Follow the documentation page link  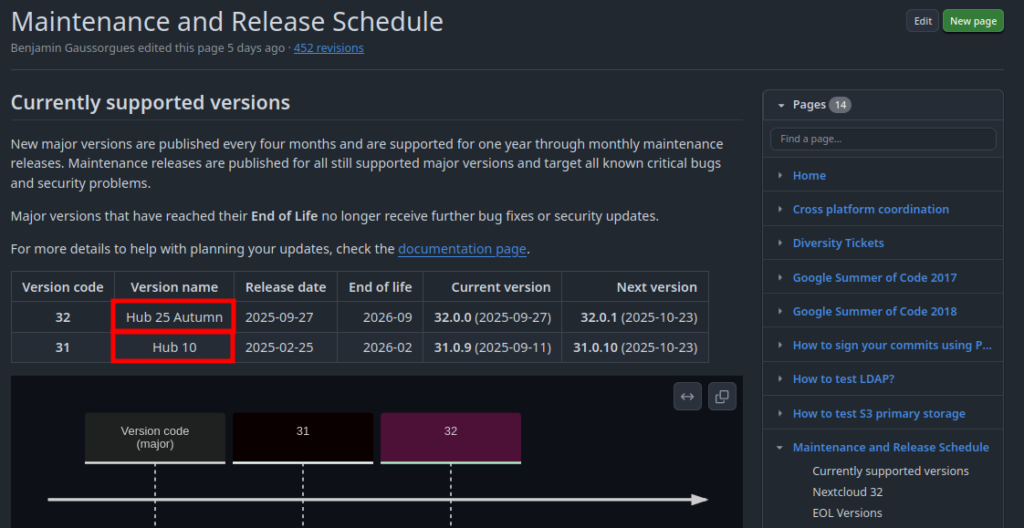tap(461, 249)
